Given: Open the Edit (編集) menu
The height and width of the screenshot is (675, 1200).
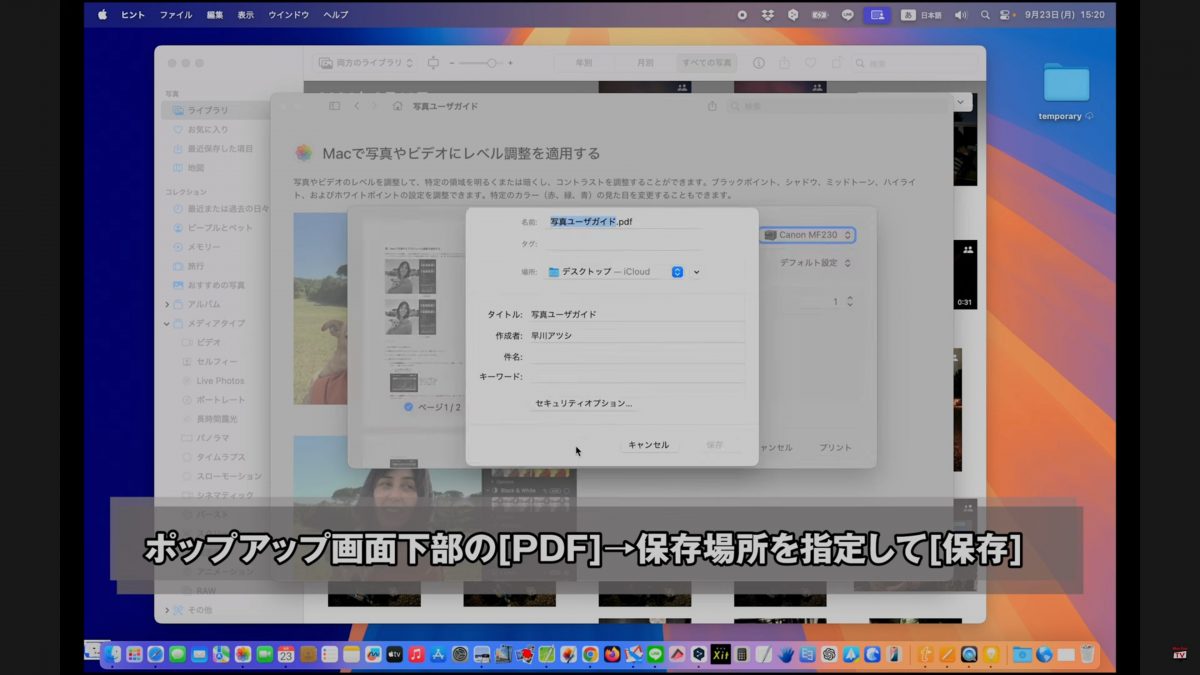Looking at the screenshot, I should pyautogui.click(x=215, y=15).
